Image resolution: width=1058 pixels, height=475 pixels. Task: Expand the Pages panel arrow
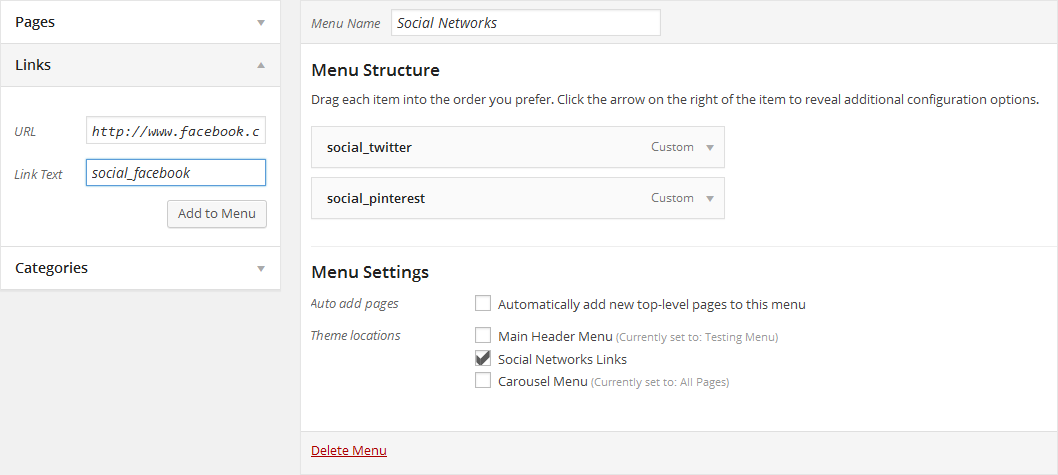click(261, 22)
